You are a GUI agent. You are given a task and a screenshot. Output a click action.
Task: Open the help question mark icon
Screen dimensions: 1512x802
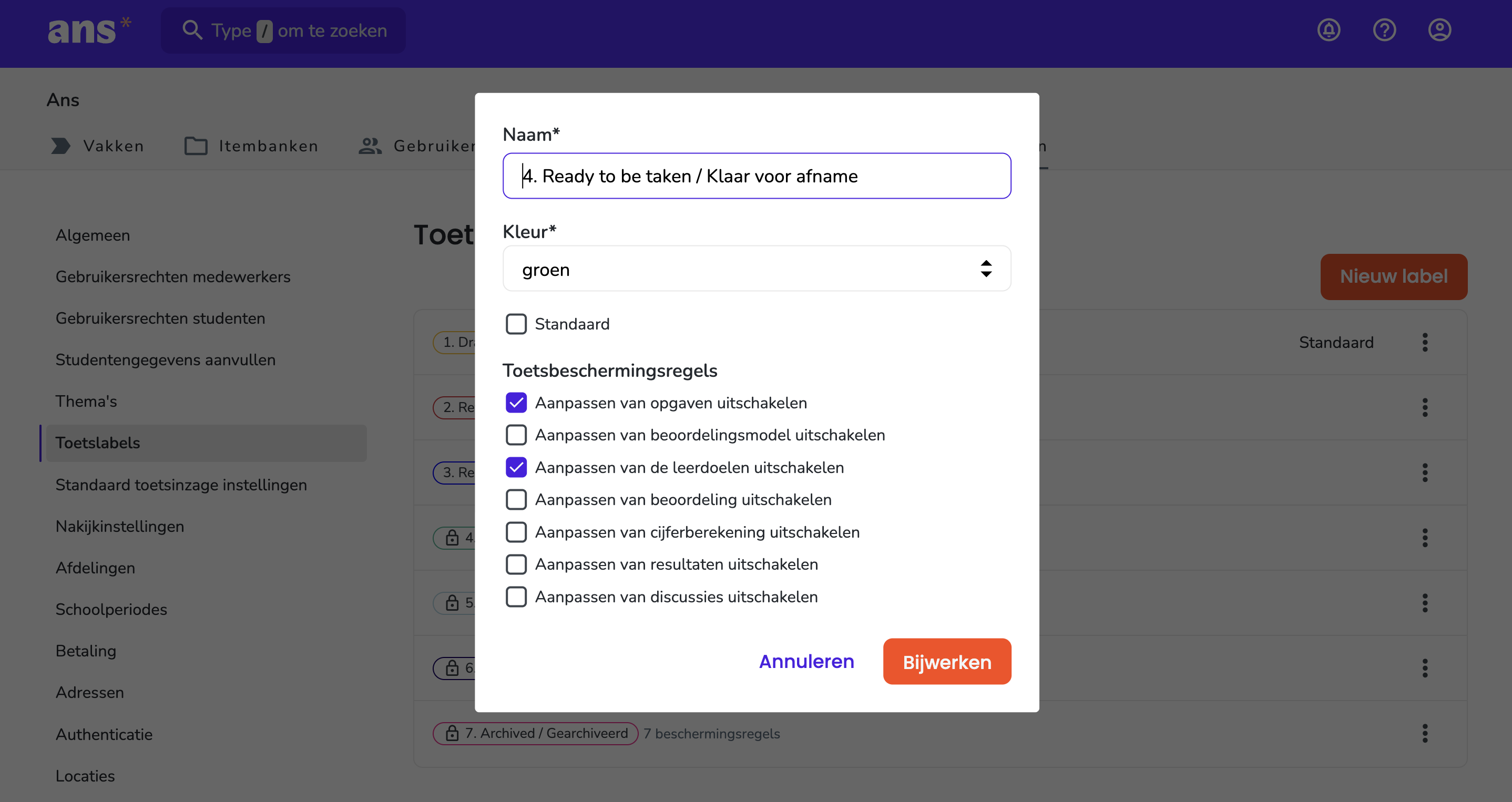point(1384,30)
